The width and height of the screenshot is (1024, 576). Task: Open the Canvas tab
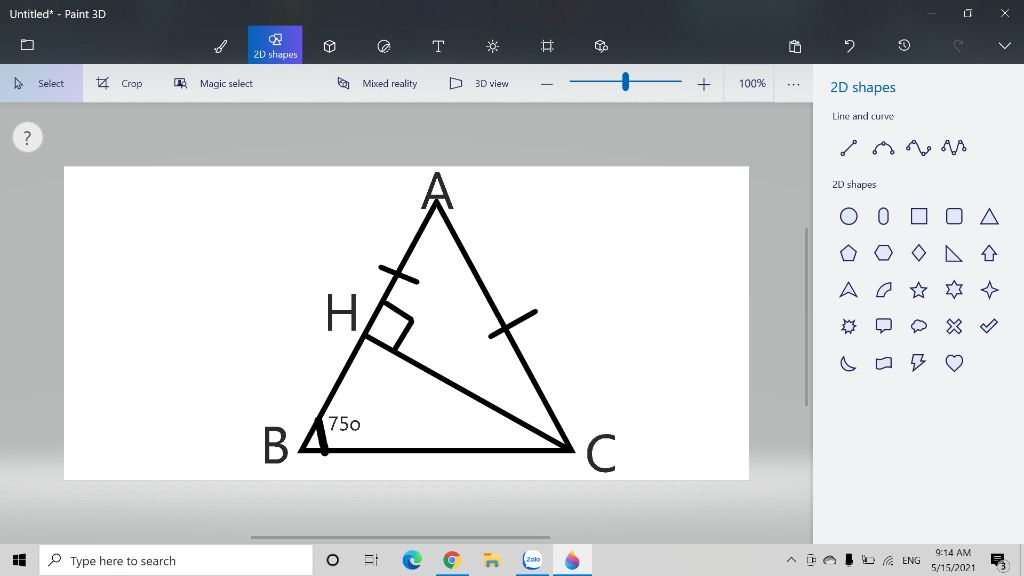(547, 46)
